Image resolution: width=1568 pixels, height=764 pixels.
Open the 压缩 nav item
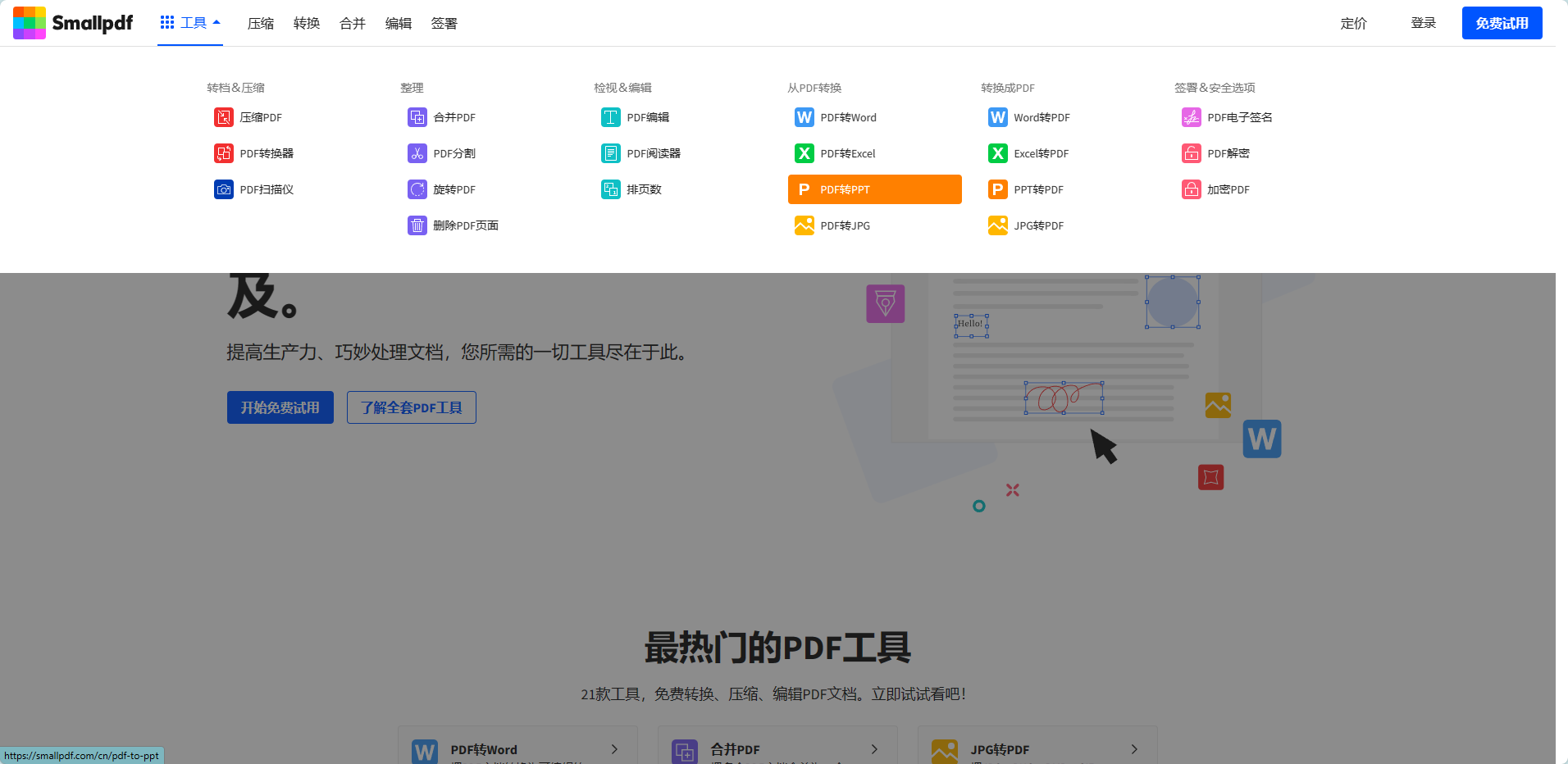[261, 23]
